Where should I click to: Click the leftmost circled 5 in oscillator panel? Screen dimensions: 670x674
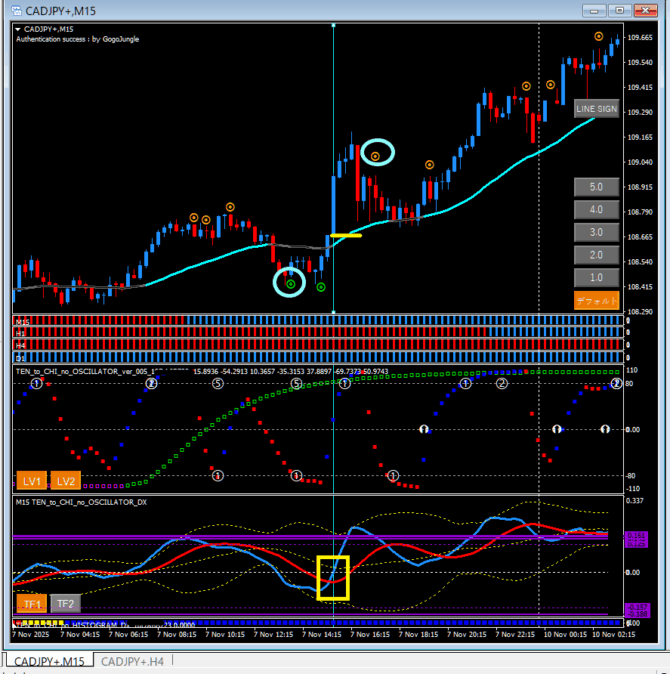tap(218, 384)
